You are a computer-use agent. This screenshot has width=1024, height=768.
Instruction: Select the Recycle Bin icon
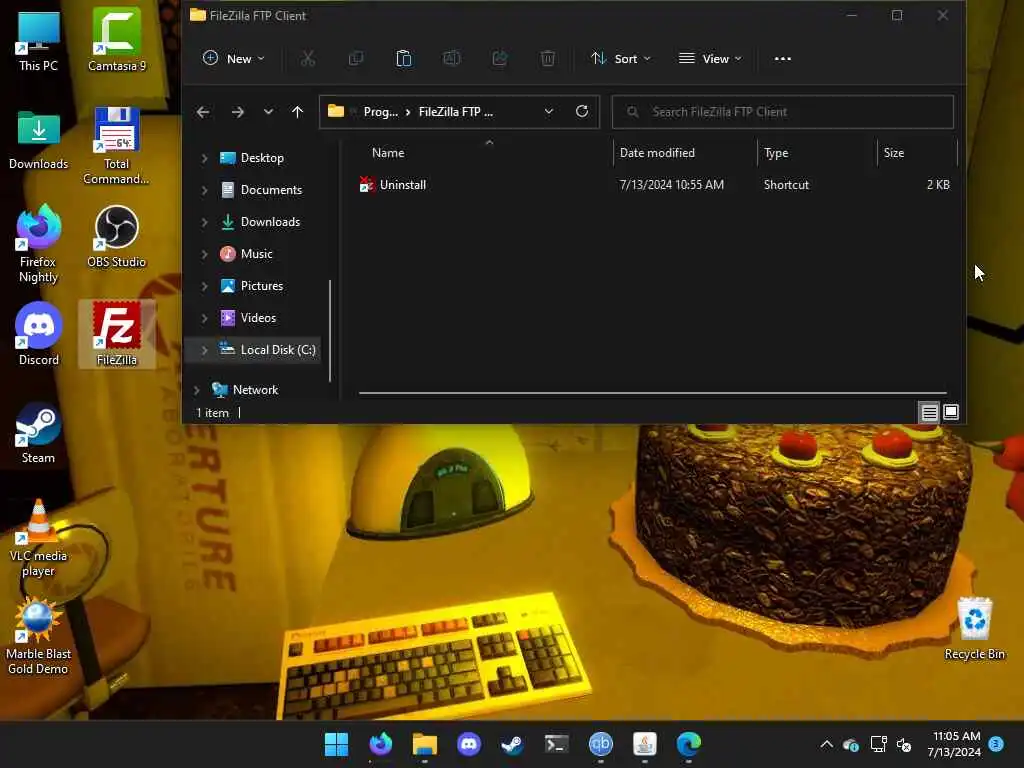pyautogui.click(x=974, y=628)
